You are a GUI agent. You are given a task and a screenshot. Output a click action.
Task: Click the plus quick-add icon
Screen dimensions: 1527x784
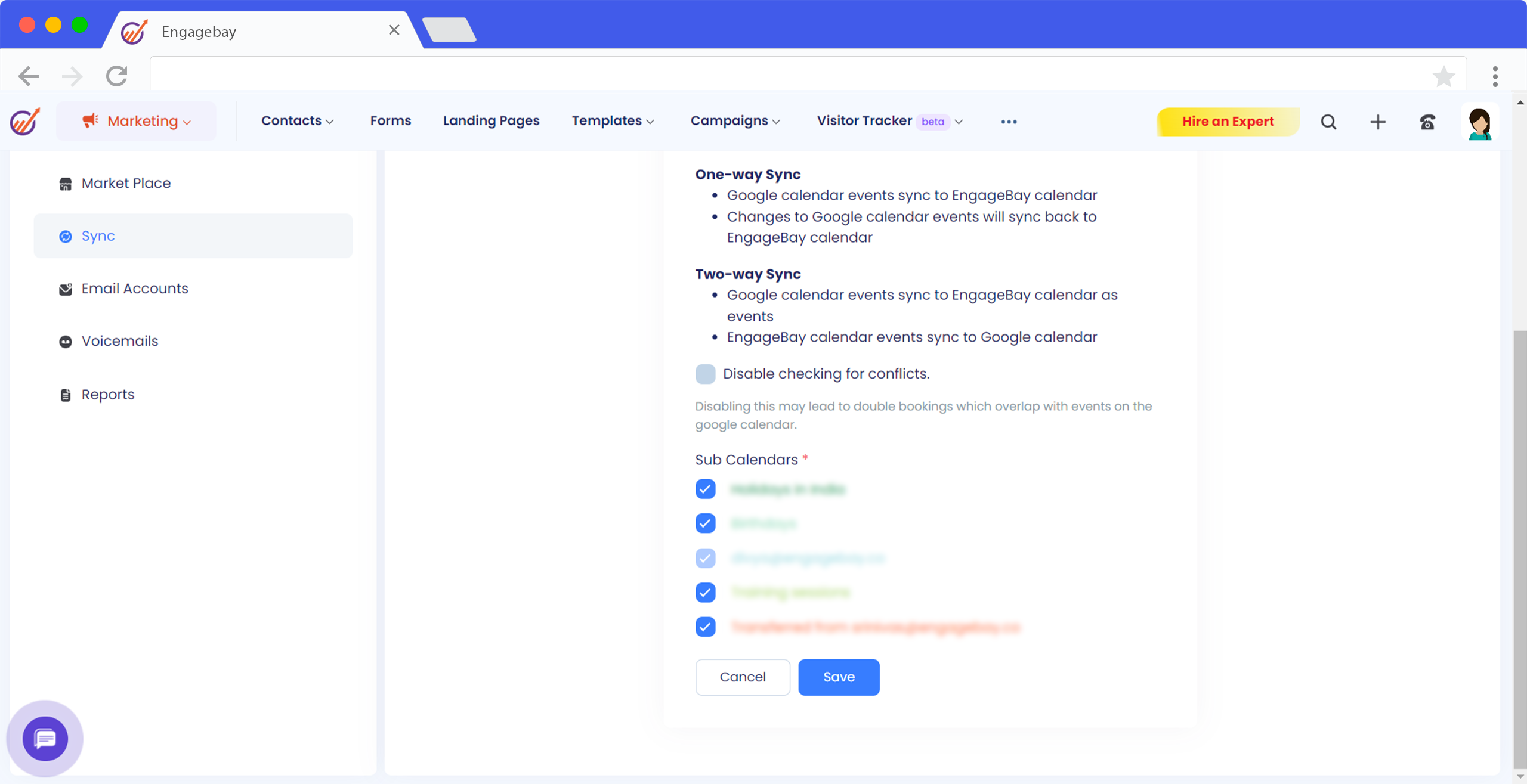pyautogui.click(x=1378, y=122)
